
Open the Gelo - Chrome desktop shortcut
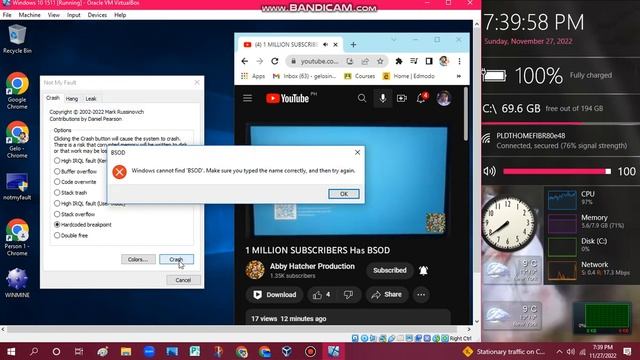[x=17, y=140]
